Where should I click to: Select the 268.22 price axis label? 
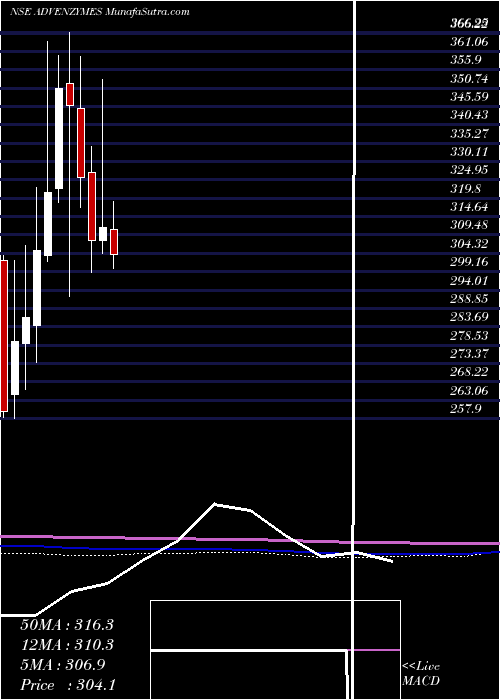(470, 372)
